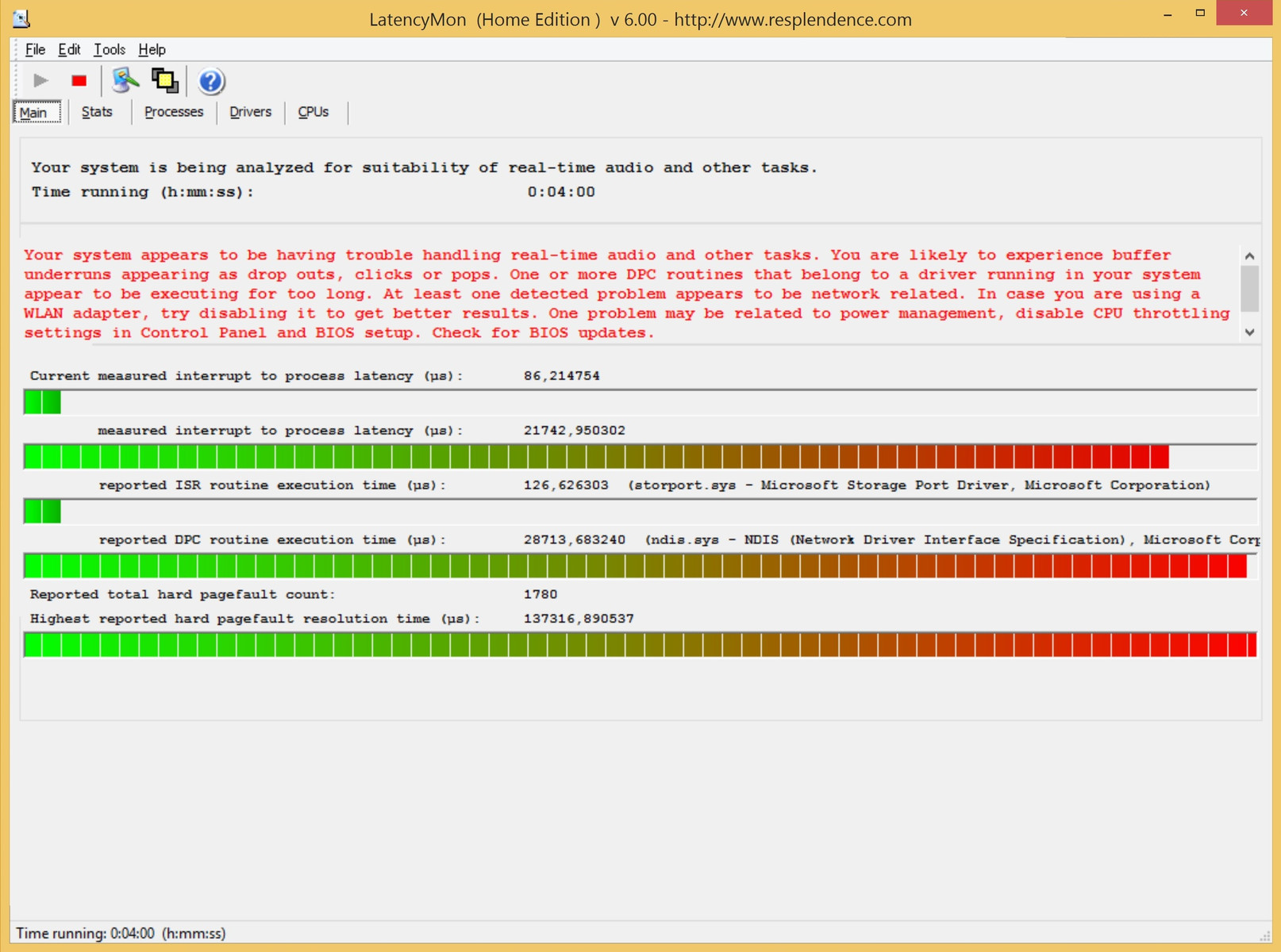
Task: Open the File menu
Action: tap(35, 49)
